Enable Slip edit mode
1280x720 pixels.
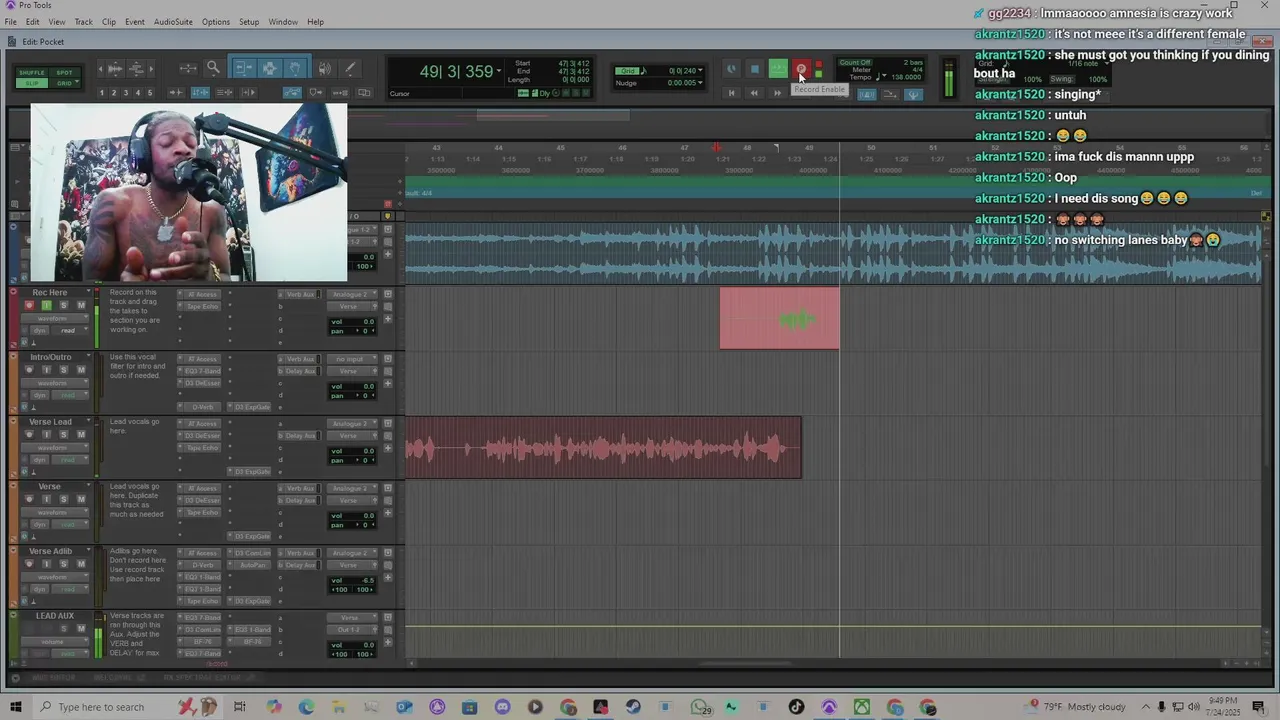coord(32,83)
